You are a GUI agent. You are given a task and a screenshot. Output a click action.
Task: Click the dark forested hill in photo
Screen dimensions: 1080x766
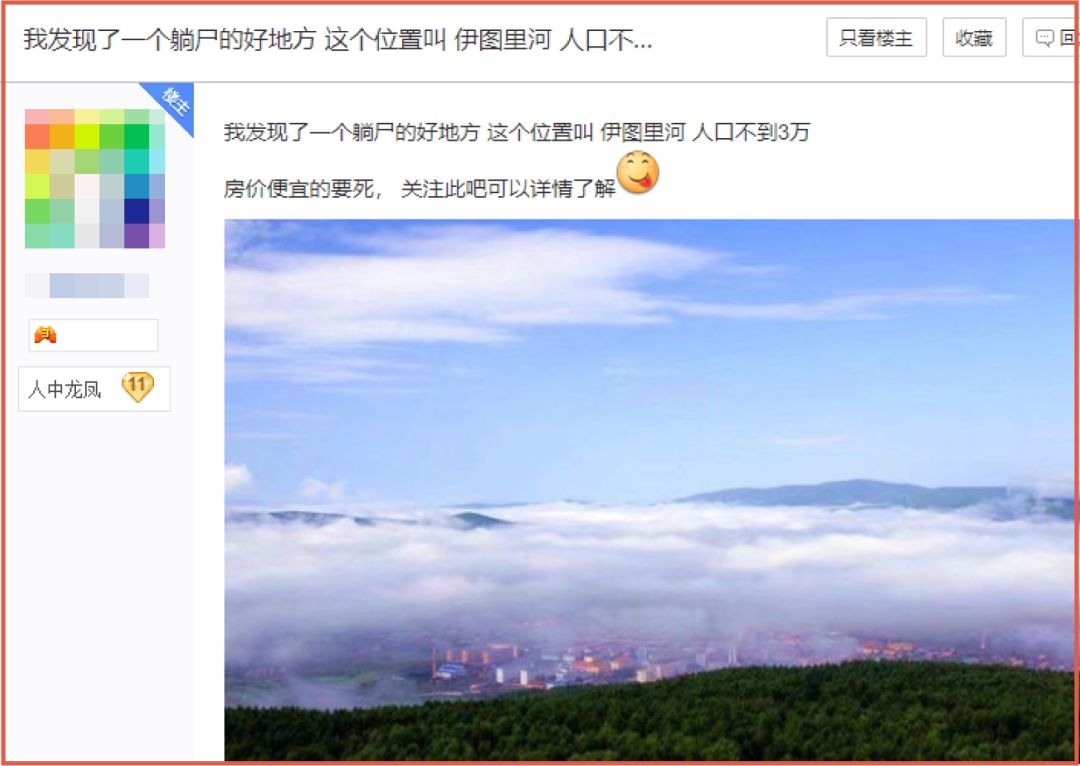coord(649,716)
